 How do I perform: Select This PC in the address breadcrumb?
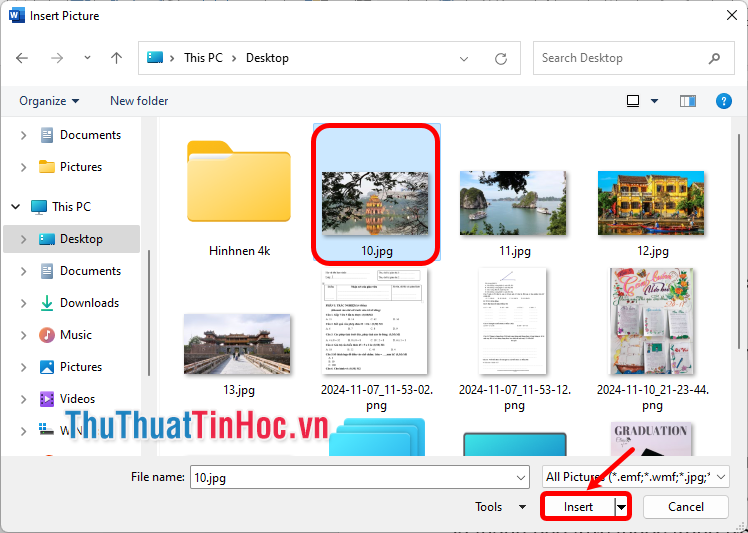203,58
